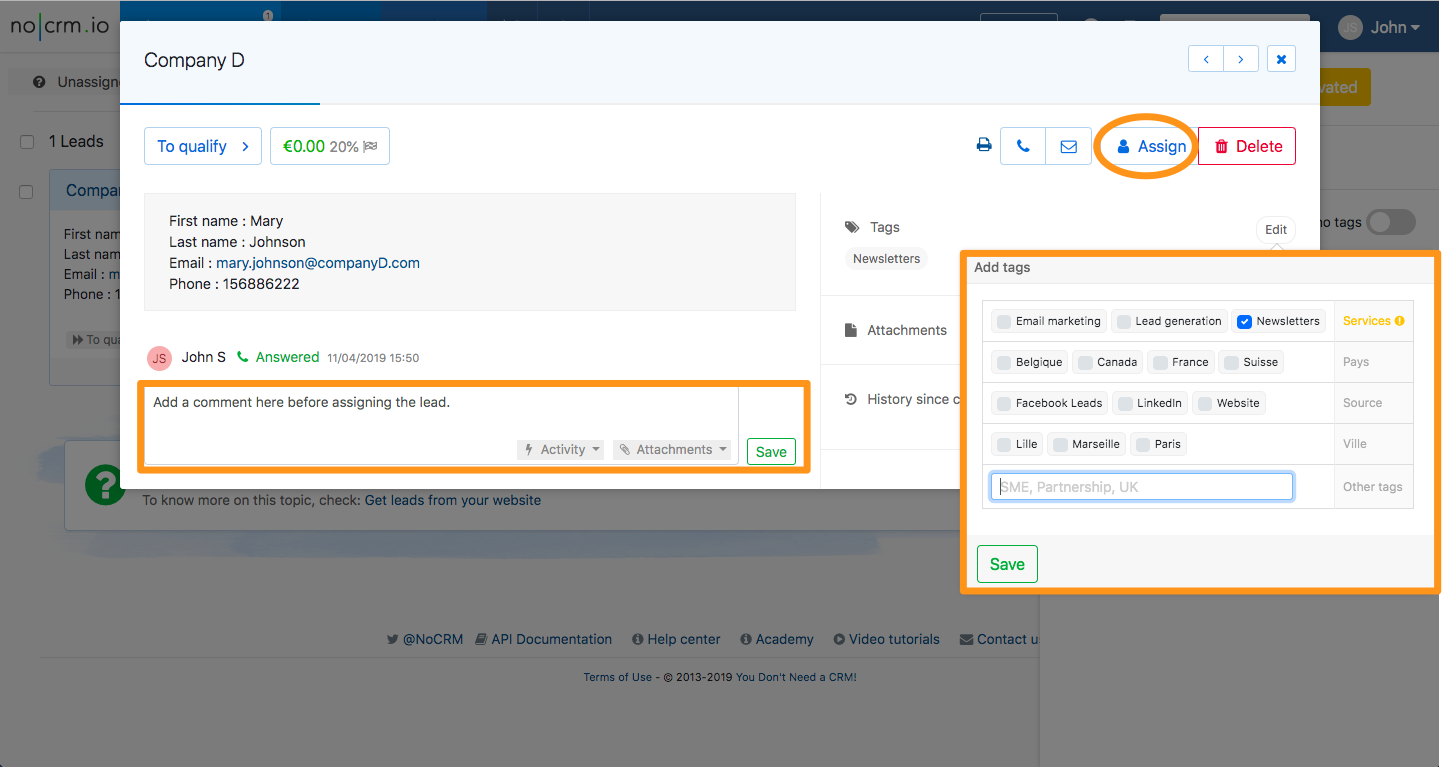The width and height of the screenshot is (1442, 767).
Task: Open mary.johnson@companyD.com email link
Action: 318,263
